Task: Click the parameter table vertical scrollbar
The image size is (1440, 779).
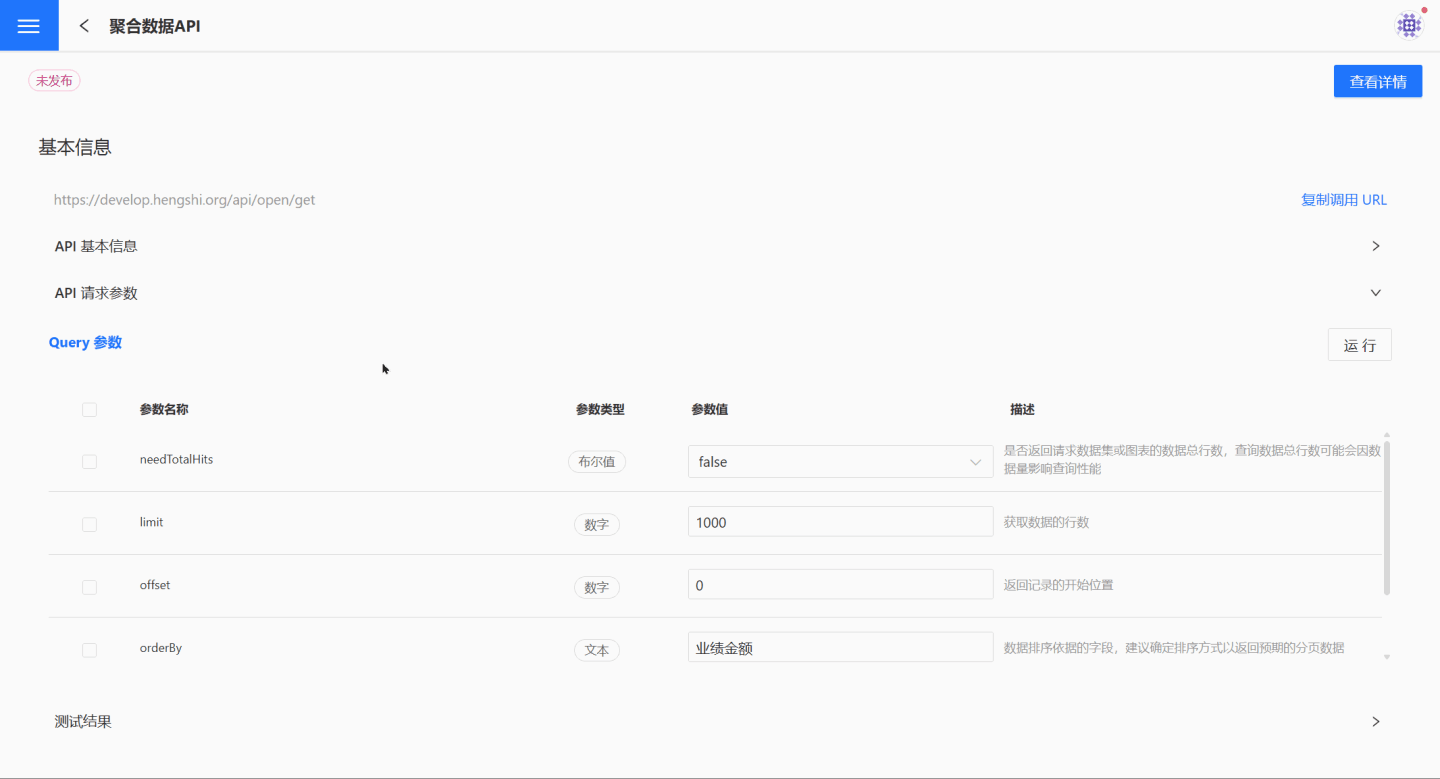Action: point(1386,517)
